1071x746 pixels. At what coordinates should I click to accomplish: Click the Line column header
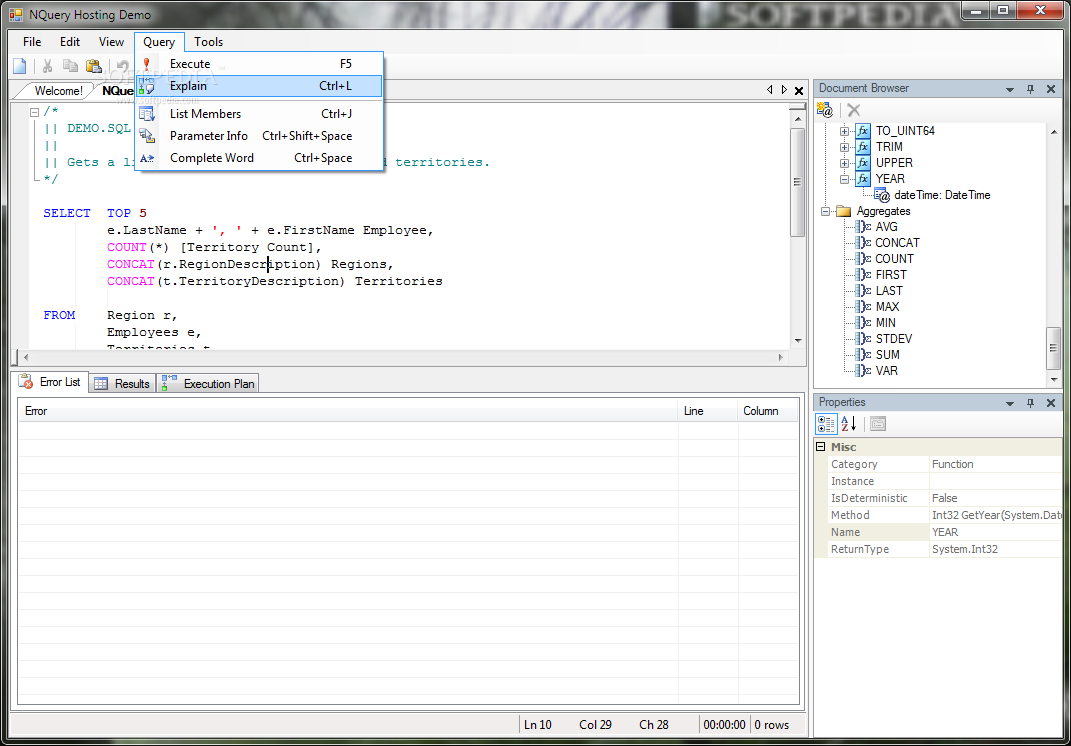[708, 411]
